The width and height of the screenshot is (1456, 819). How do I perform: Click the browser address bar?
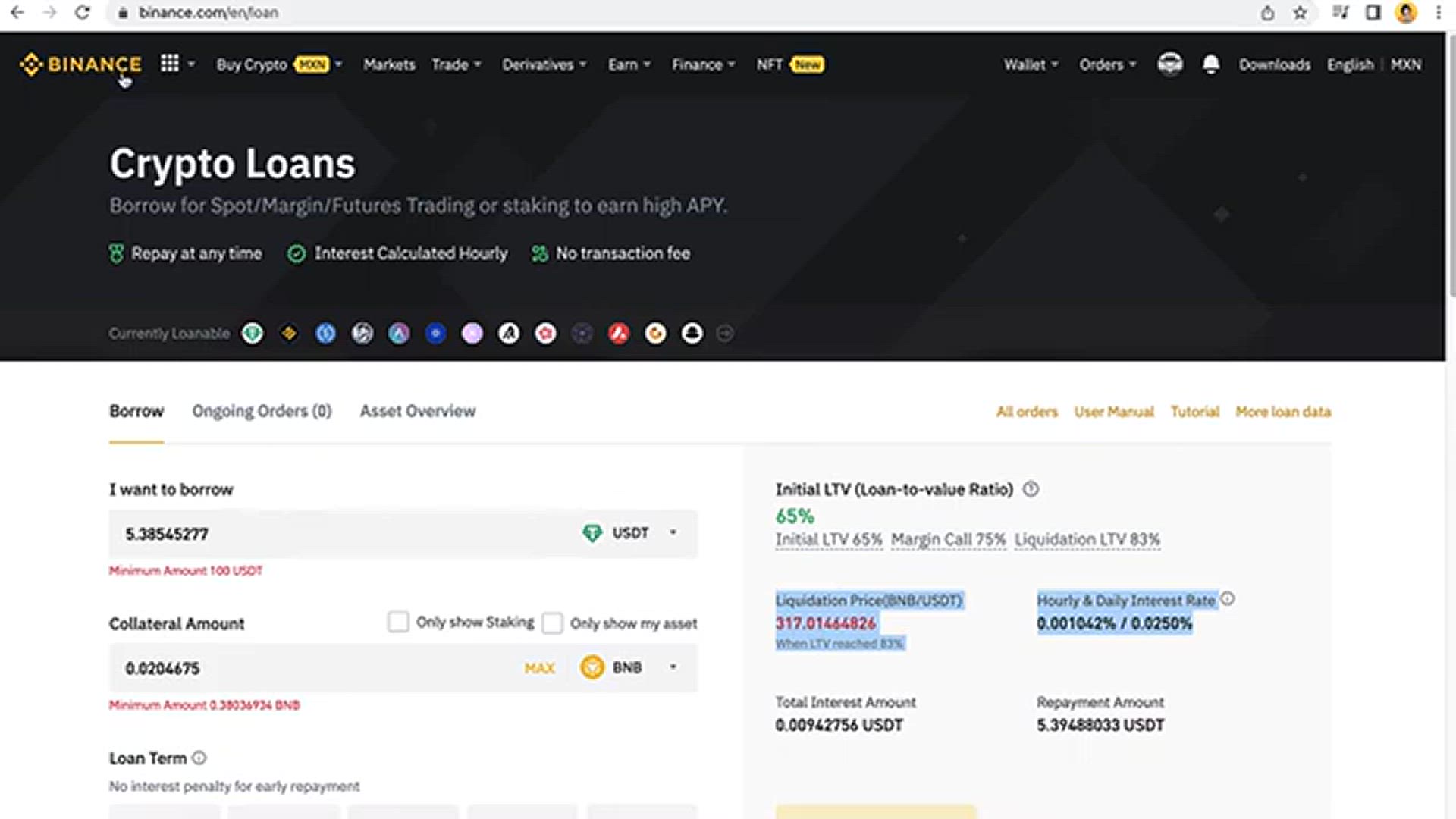(682, 12)
